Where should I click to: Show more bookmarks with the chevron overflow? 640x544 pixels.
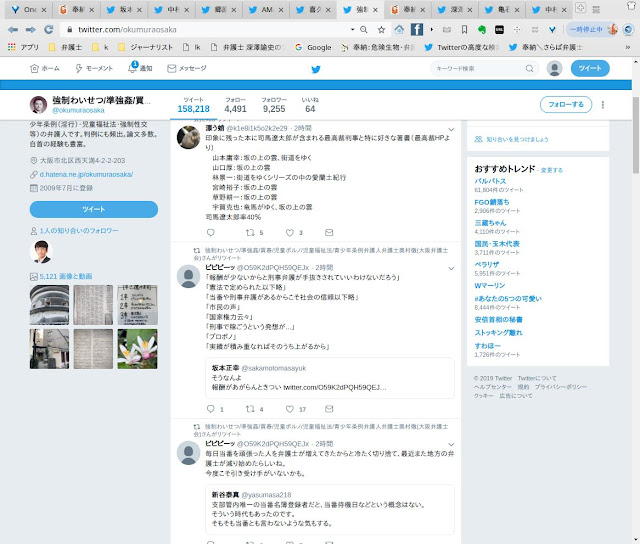(x=627, y=47)
